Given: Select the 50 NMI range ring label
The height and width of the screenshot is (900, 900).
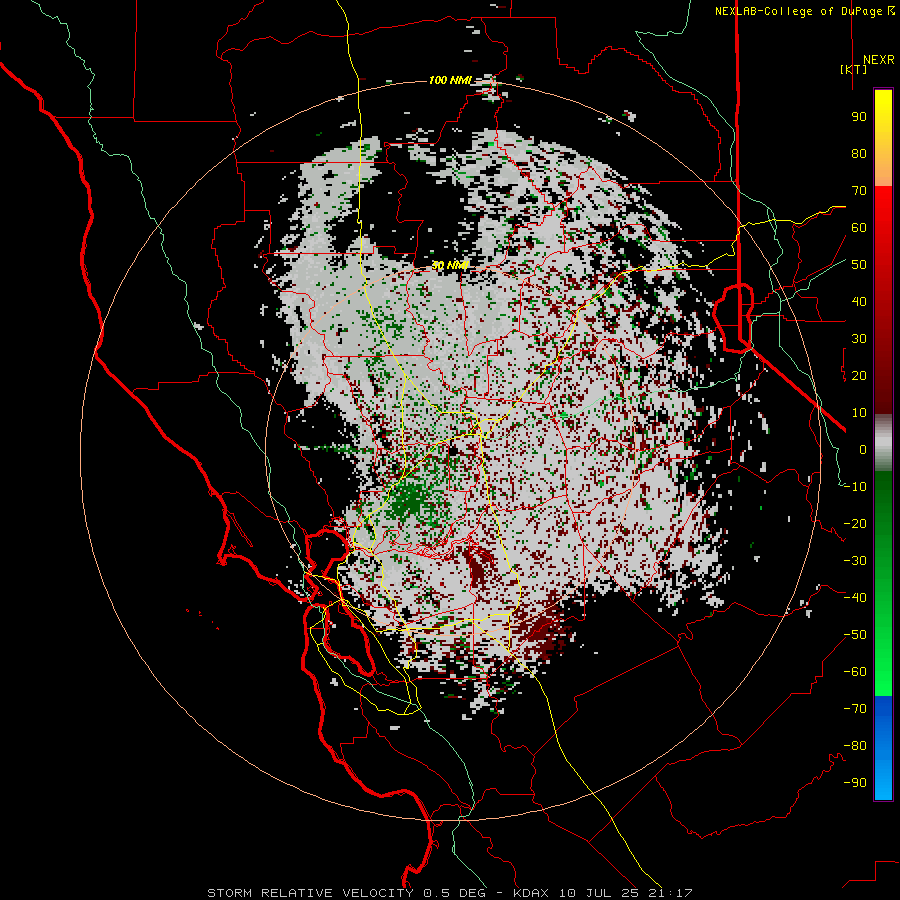Looking at the screenshot, I should coord(449,266).
